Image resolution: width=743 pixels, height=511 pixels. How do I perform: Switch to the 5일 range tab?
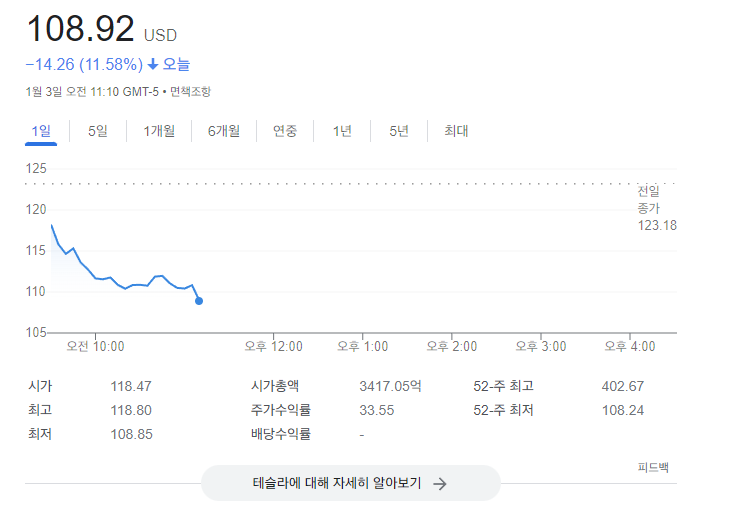click(97, 131)
